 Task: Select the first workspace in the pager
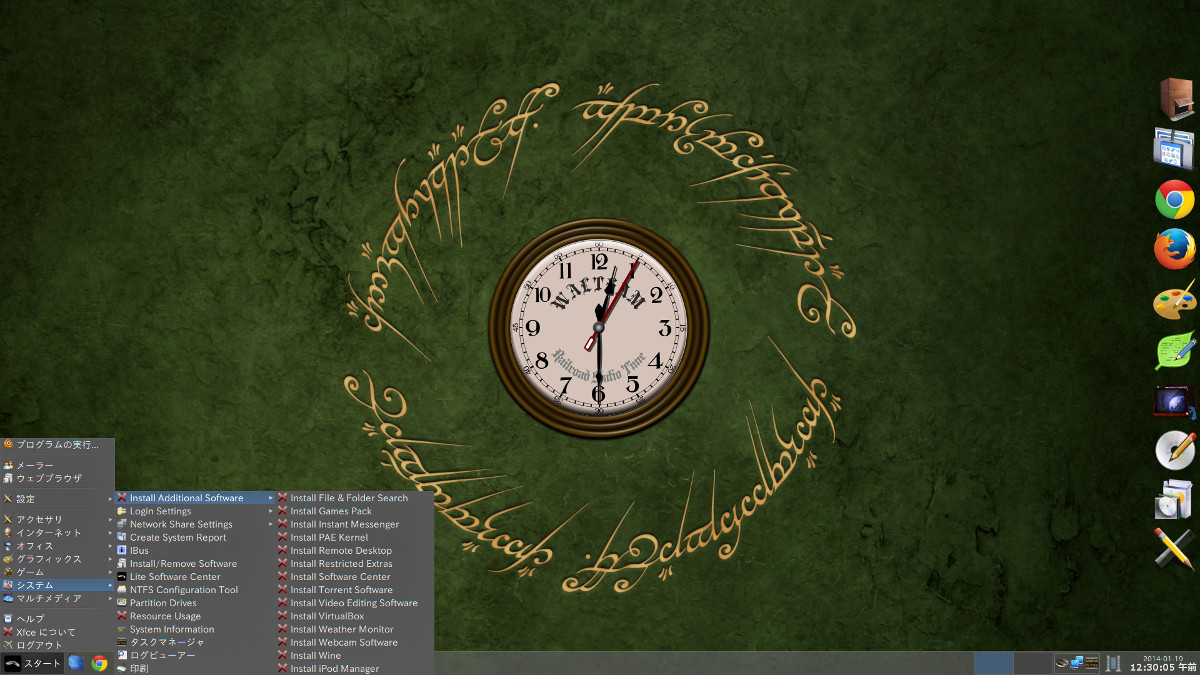[993, 663]
